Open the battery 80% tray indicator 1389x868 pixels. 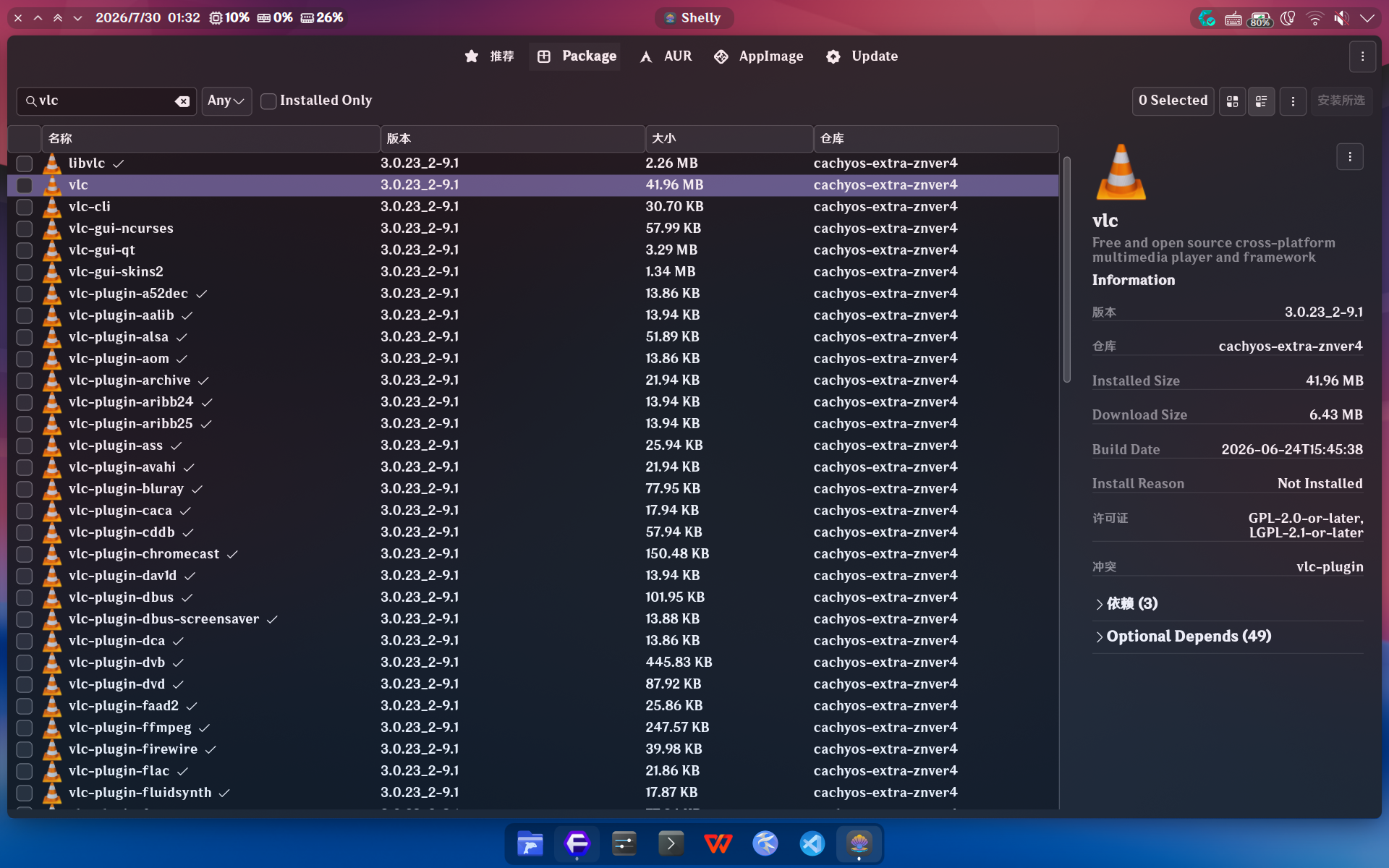tap(1260, 18)
